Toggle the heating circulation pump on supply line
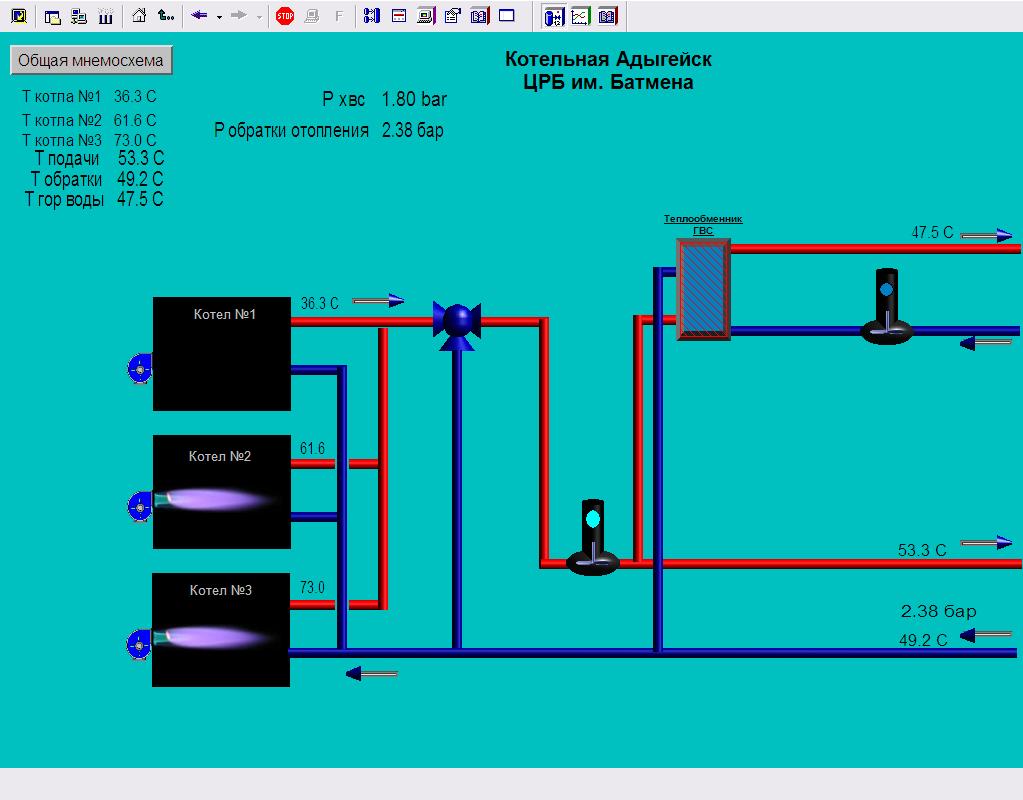Screen dimensions: 1023x800 (x=593, y=538)
